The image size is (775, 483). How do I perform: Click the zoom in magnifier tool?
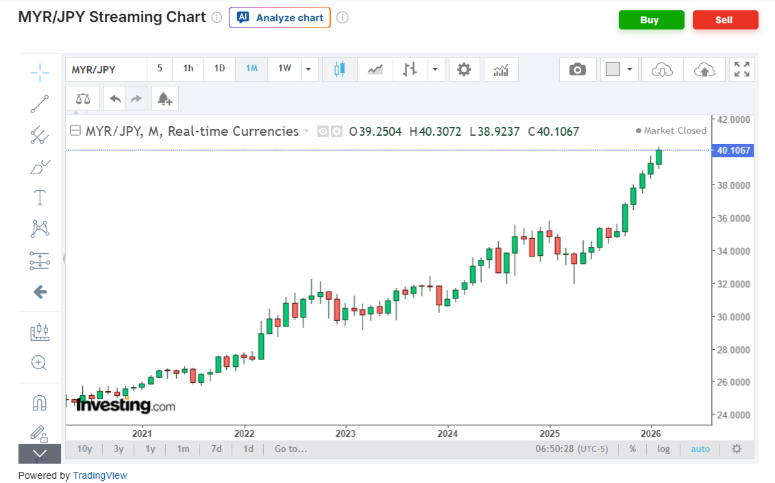40,363
